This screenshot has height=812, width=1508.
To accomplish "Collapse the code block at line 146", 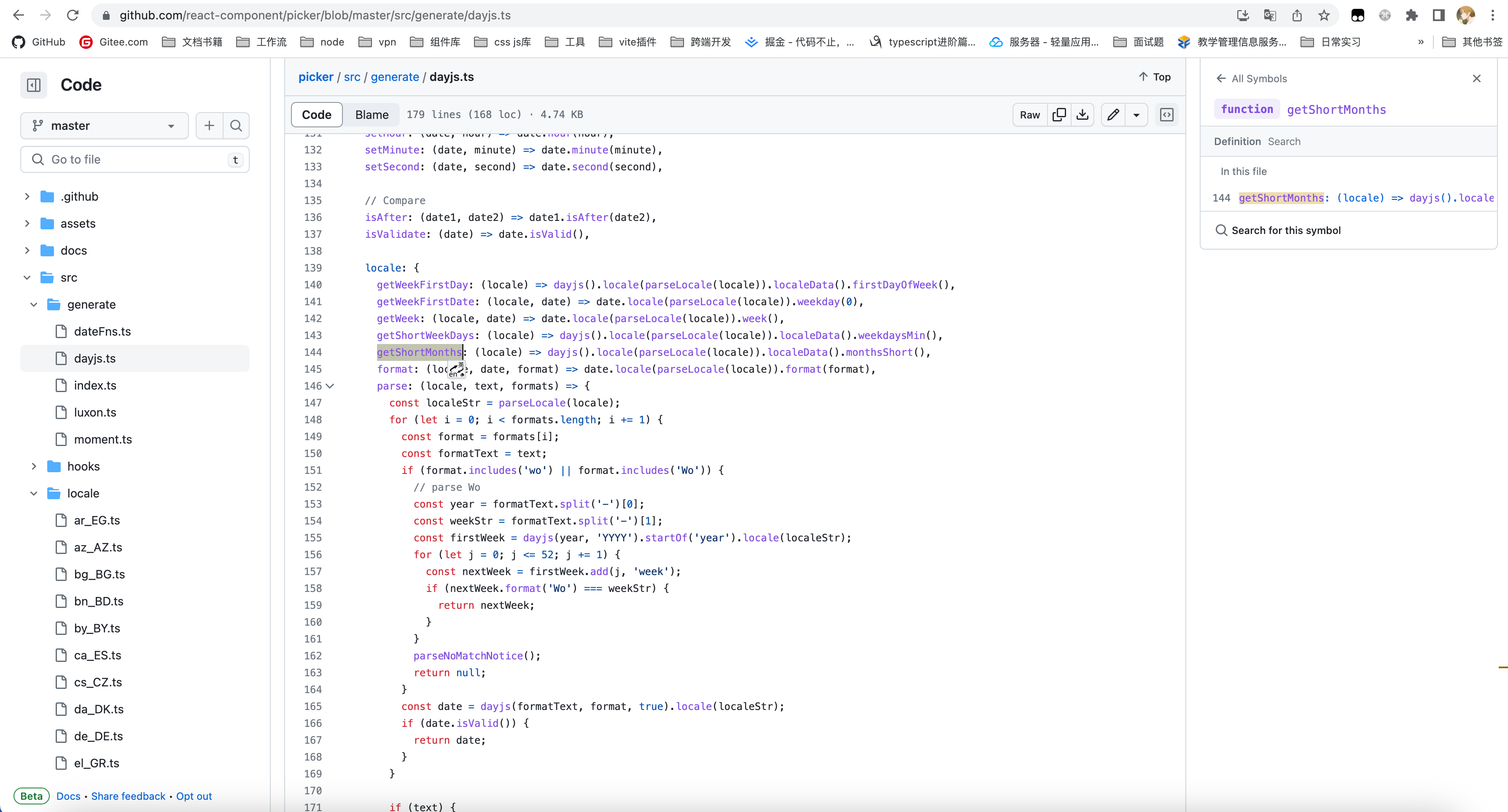I will tap(330, 386).
